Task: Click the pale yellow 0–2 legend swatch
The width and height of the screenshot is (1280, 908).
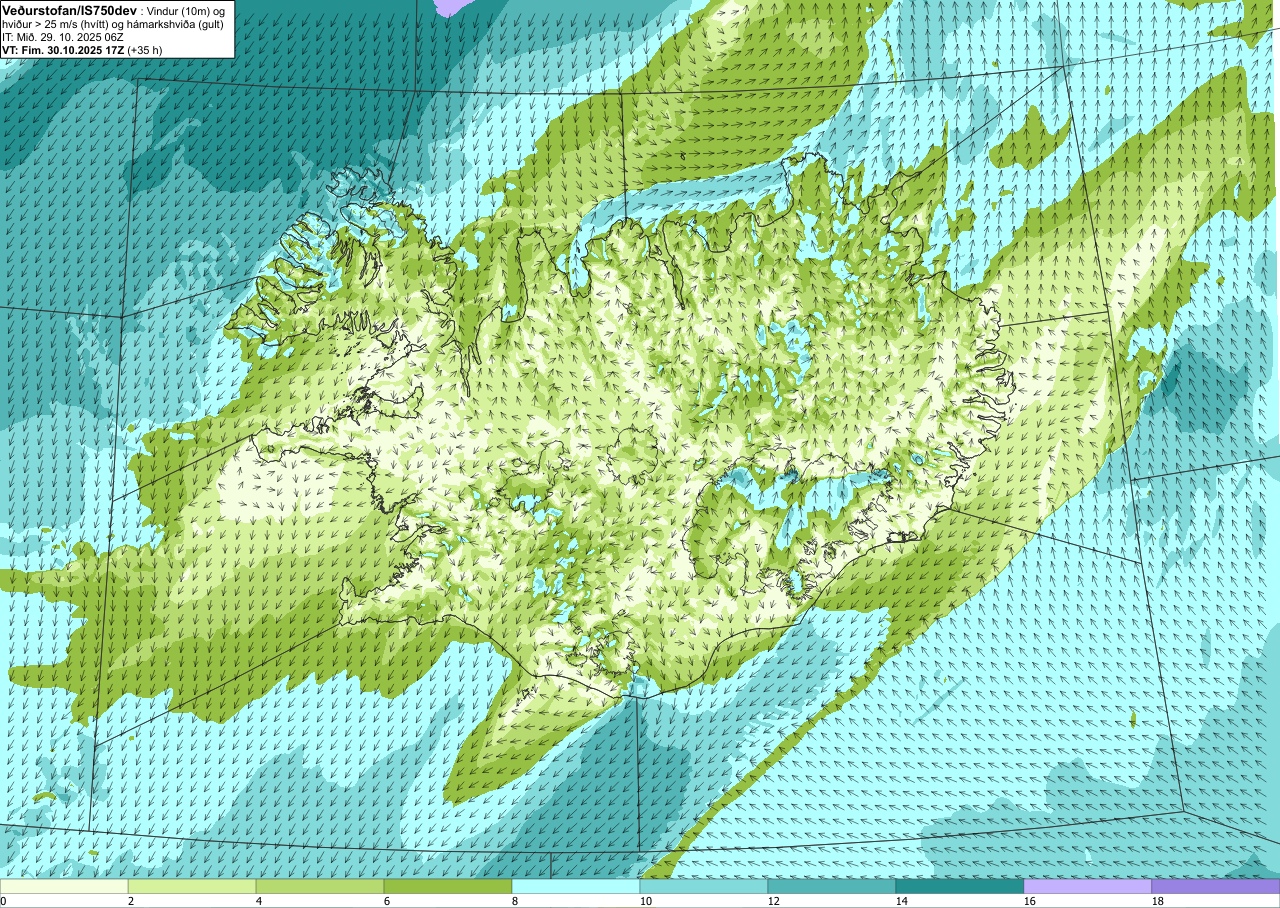Action: tap(64, 886)
